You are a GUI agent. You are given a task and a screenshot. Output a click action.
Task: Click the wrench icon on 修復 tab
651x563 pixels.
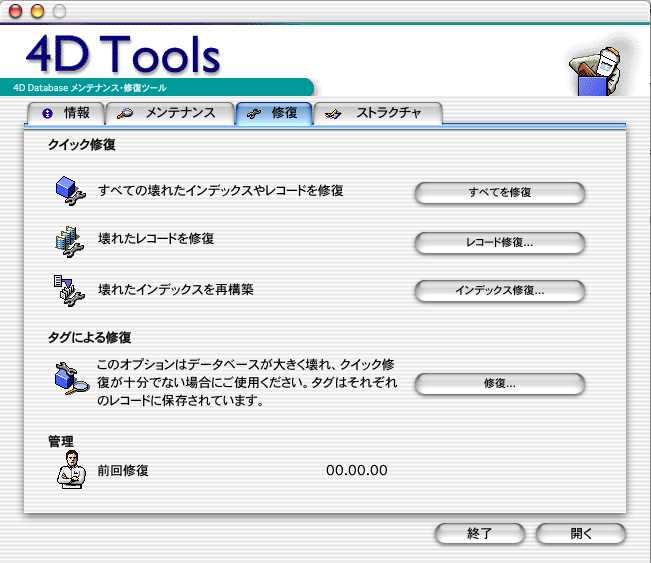[254, 114]
